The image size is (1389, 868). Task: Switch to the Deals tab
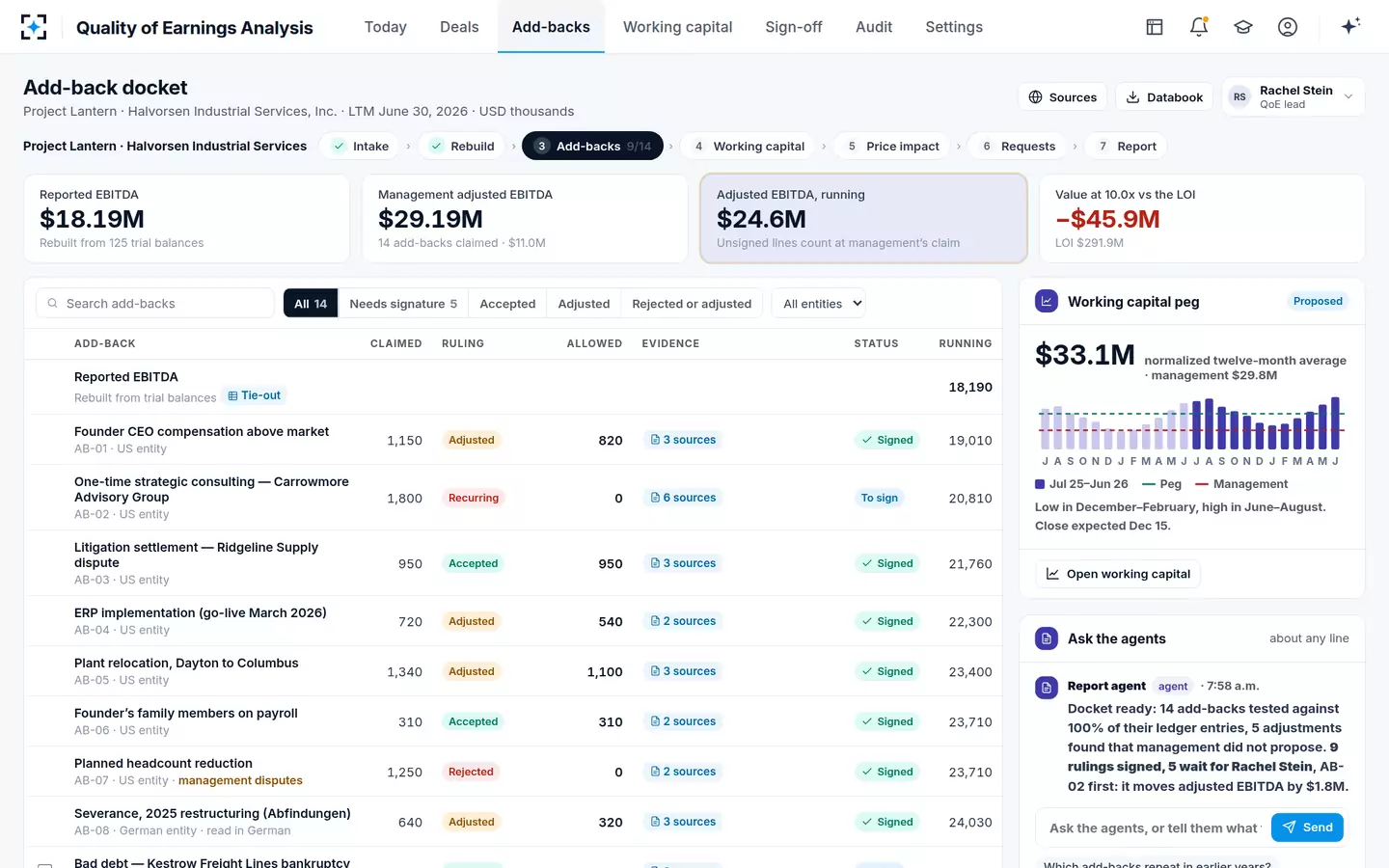click(459, 27)
